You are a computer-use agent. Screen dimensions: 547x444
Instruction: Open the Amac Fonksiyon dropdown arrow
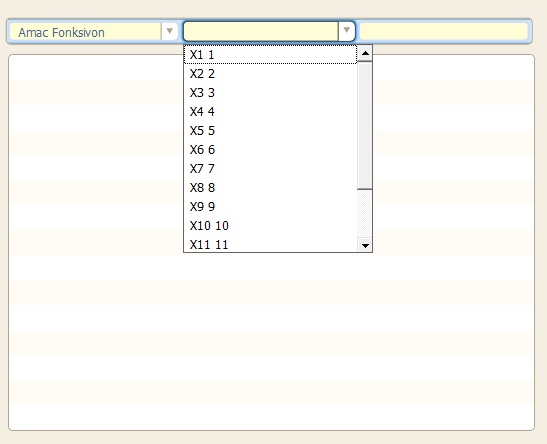coord(170,31)
